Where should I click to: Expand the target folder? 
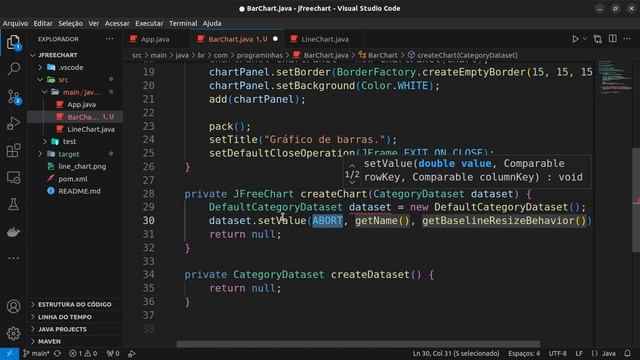[x=40, y=154]
